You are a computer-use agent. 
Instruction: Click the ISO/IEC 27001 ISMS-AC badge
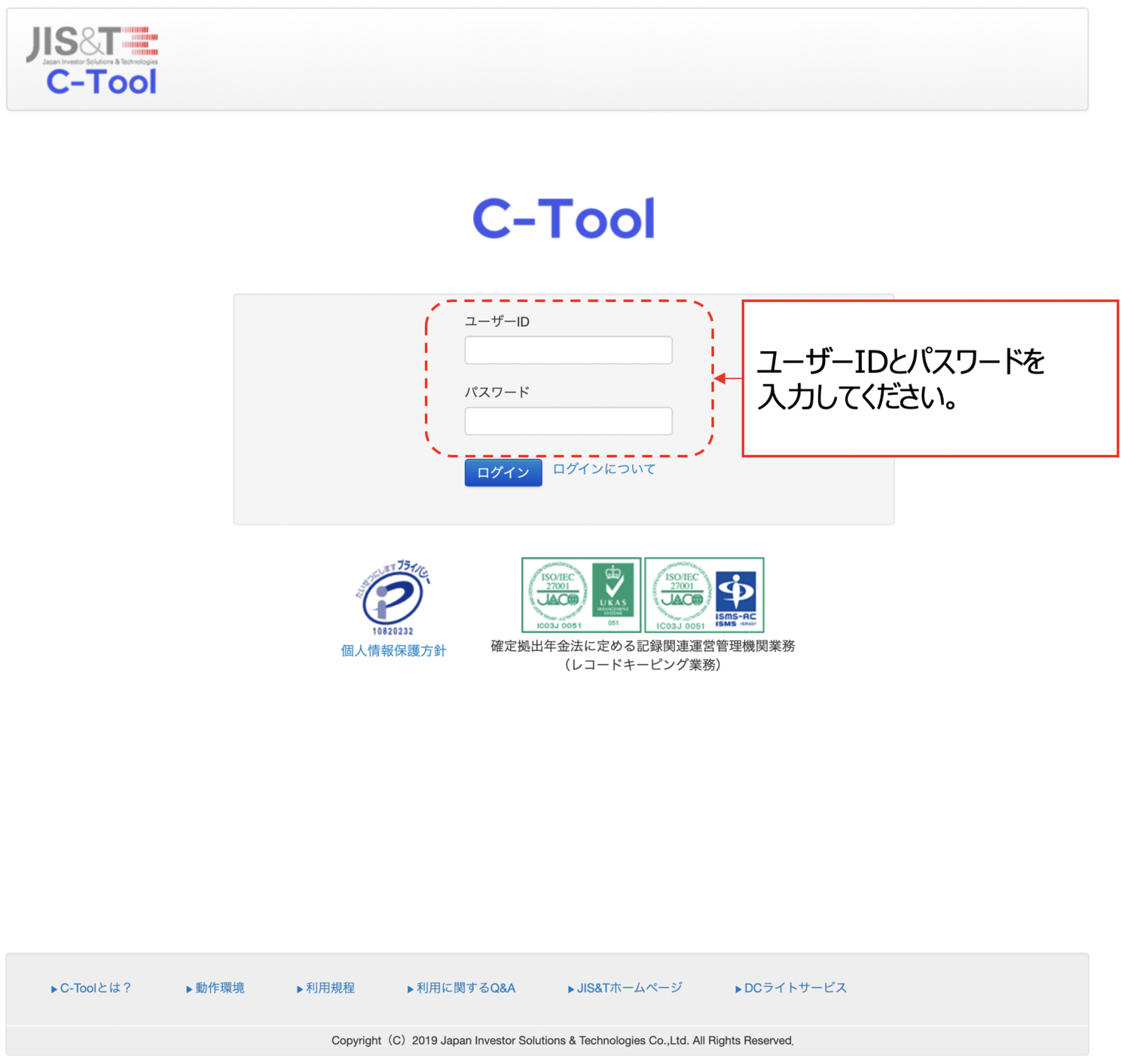[x=704, y=595]
